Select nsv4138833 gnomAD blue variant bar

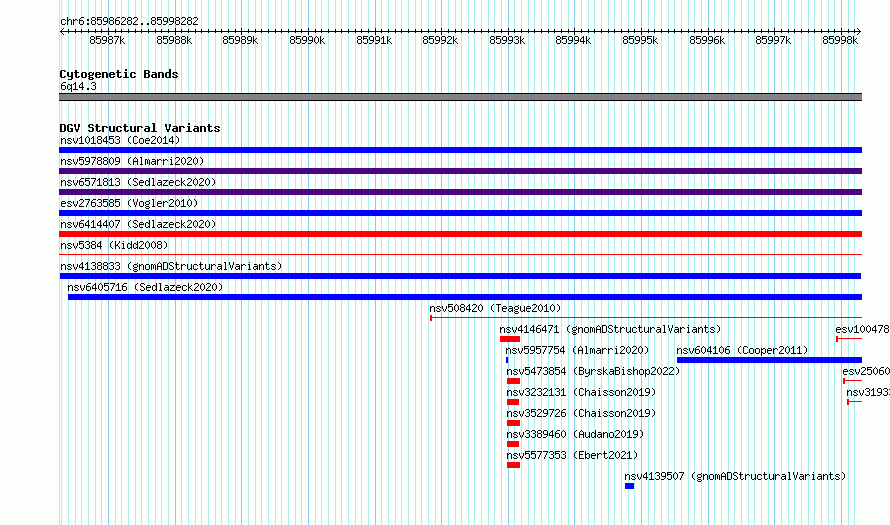(460, 276)
